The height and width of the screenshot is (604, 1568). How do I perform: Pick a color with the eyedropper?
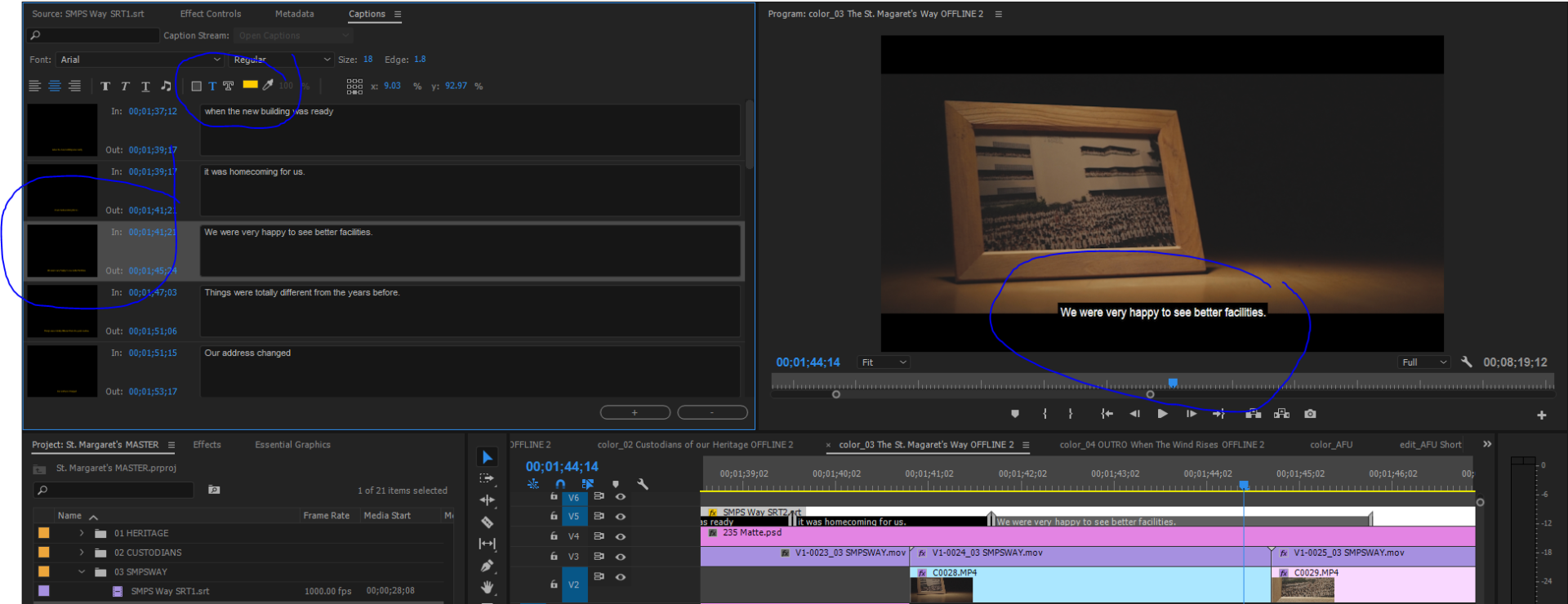pyautogui.click(x=268, y=85)
